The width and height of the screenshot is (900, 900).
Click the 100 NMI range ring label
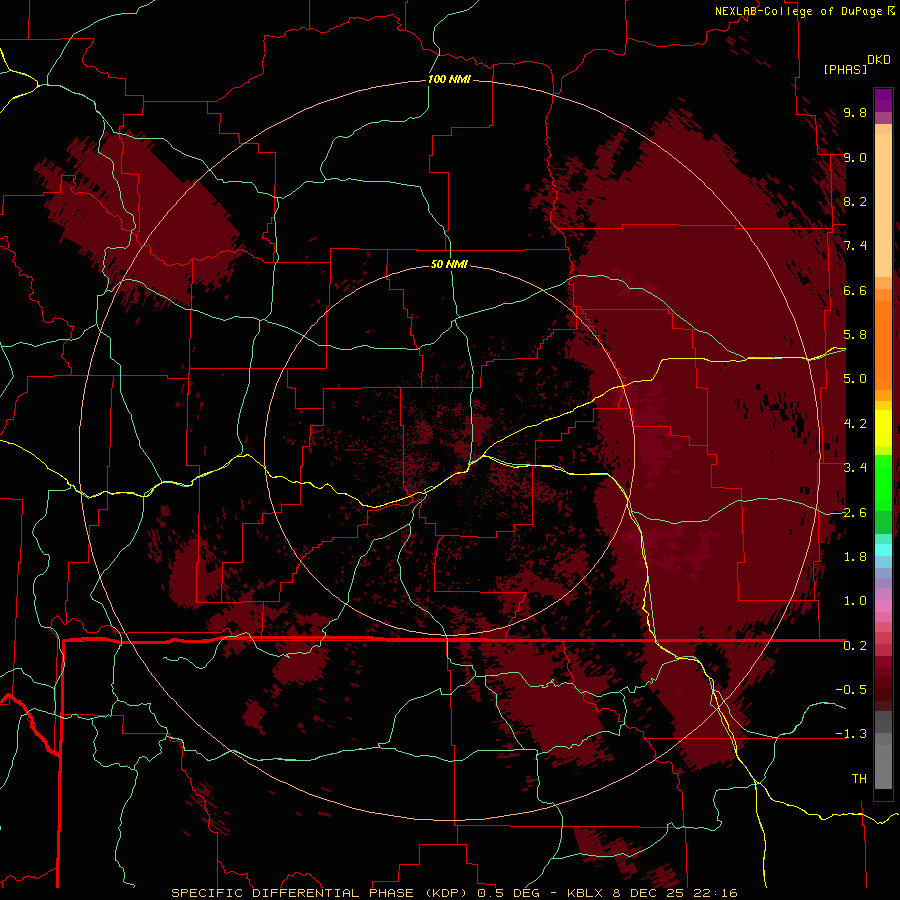[449, 79]
